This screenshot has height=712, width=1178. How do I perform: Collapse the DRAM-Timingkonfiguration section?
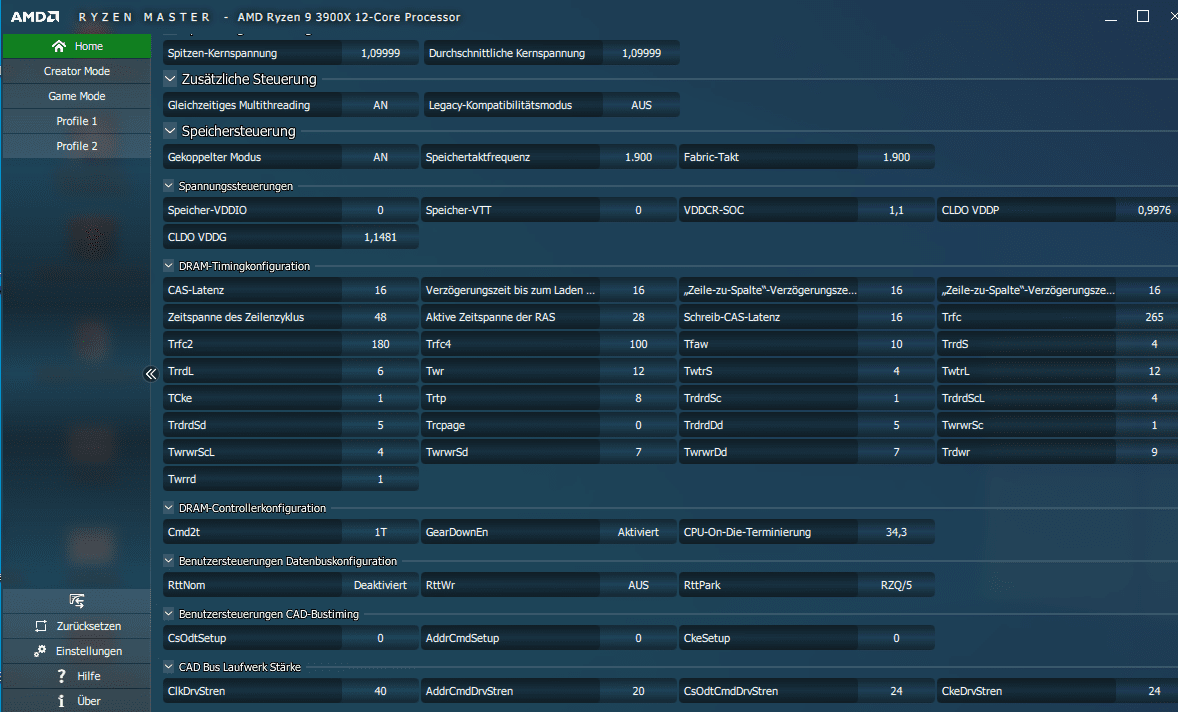pos(168,266)
